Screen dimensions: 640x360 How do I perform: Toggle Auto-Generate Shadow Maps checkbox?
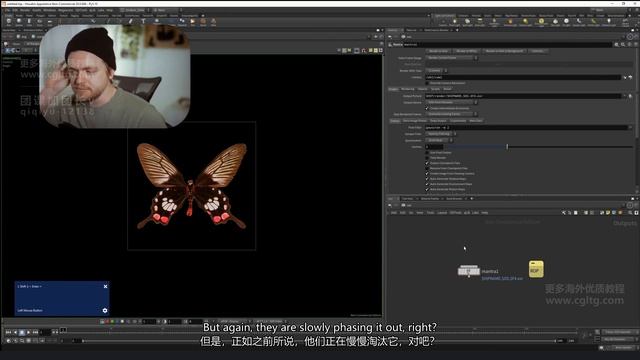[x=427, y=179]
